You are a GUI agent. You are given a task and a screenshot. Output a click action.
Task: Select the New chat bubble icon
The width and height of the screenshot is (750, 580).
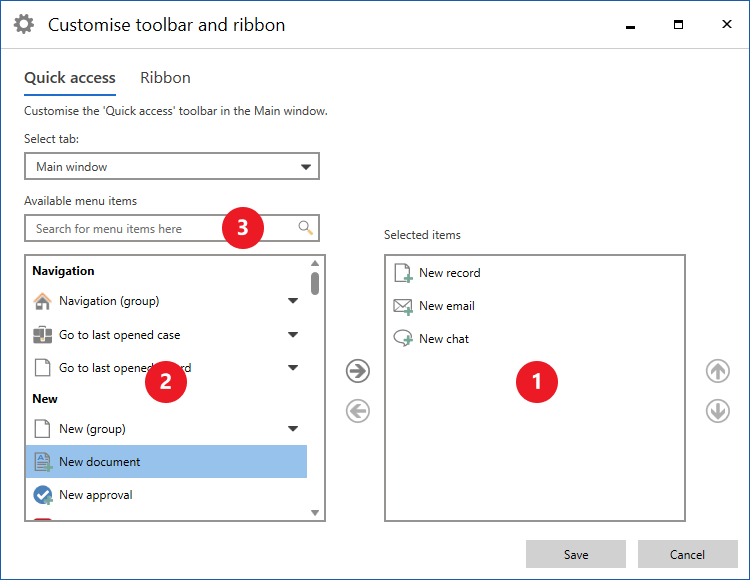tap(403, 339)
